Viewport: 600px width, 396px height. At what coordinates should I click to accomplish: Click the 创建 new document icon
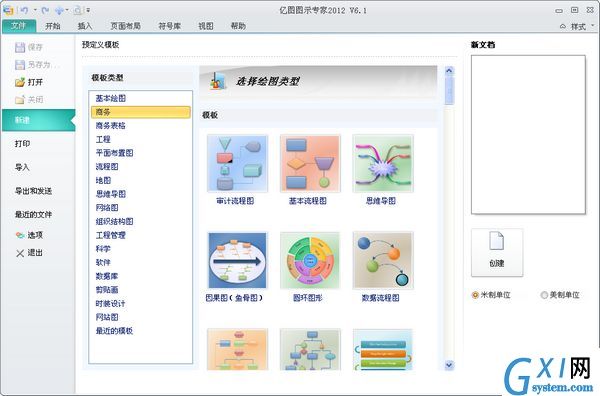click(x=497, y=241)
